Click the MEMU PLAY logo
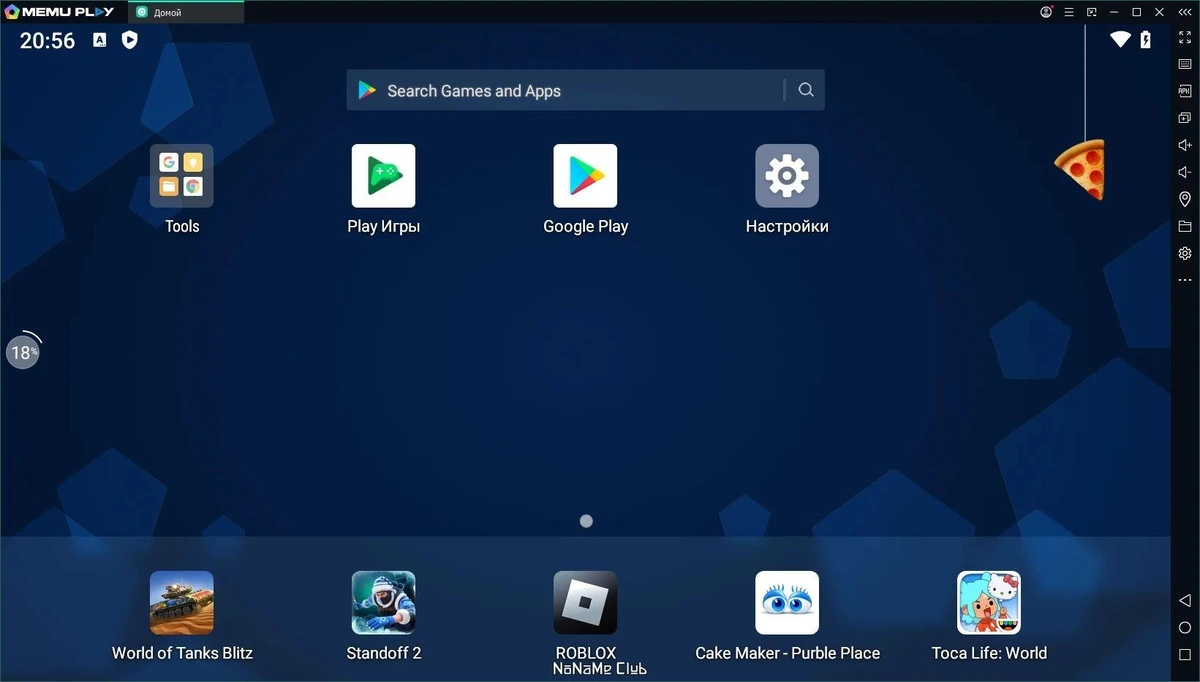 click(x=59, y=12)
